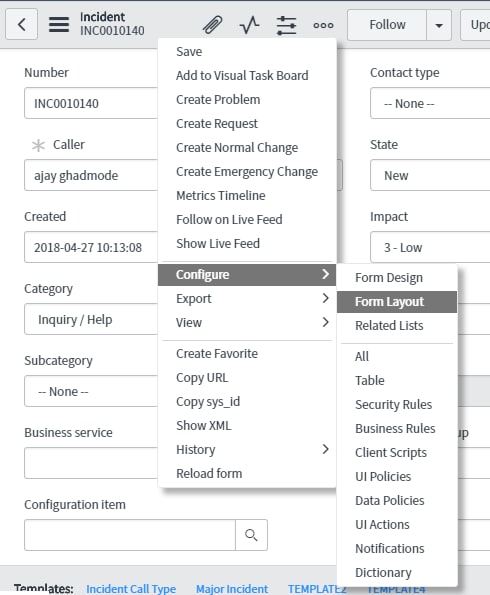Open personalize form sliders icon
490x595 pixels.
[286, 25]
